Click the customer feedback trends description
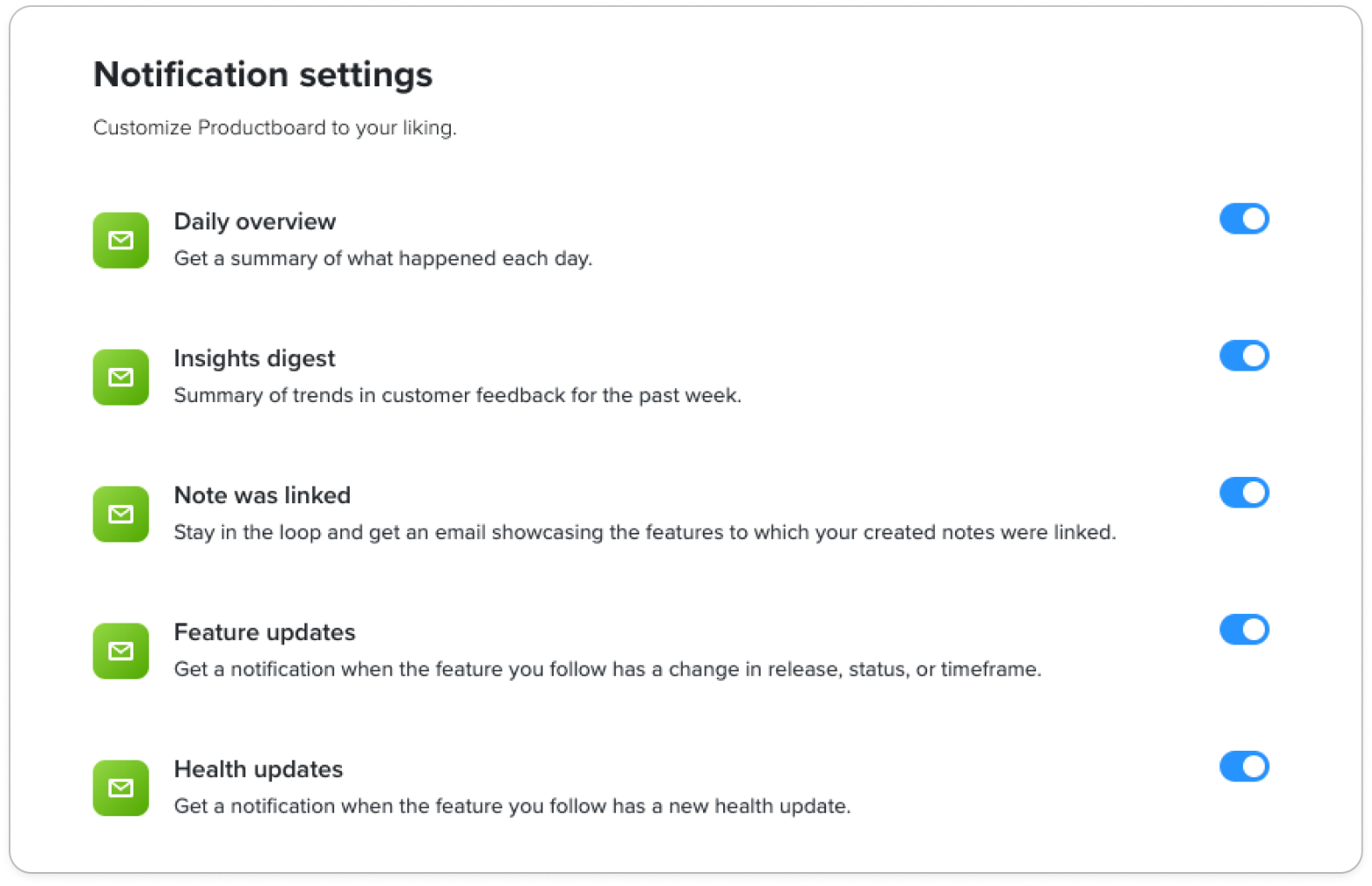This screenshot has width=1372, height=886. 457,395
